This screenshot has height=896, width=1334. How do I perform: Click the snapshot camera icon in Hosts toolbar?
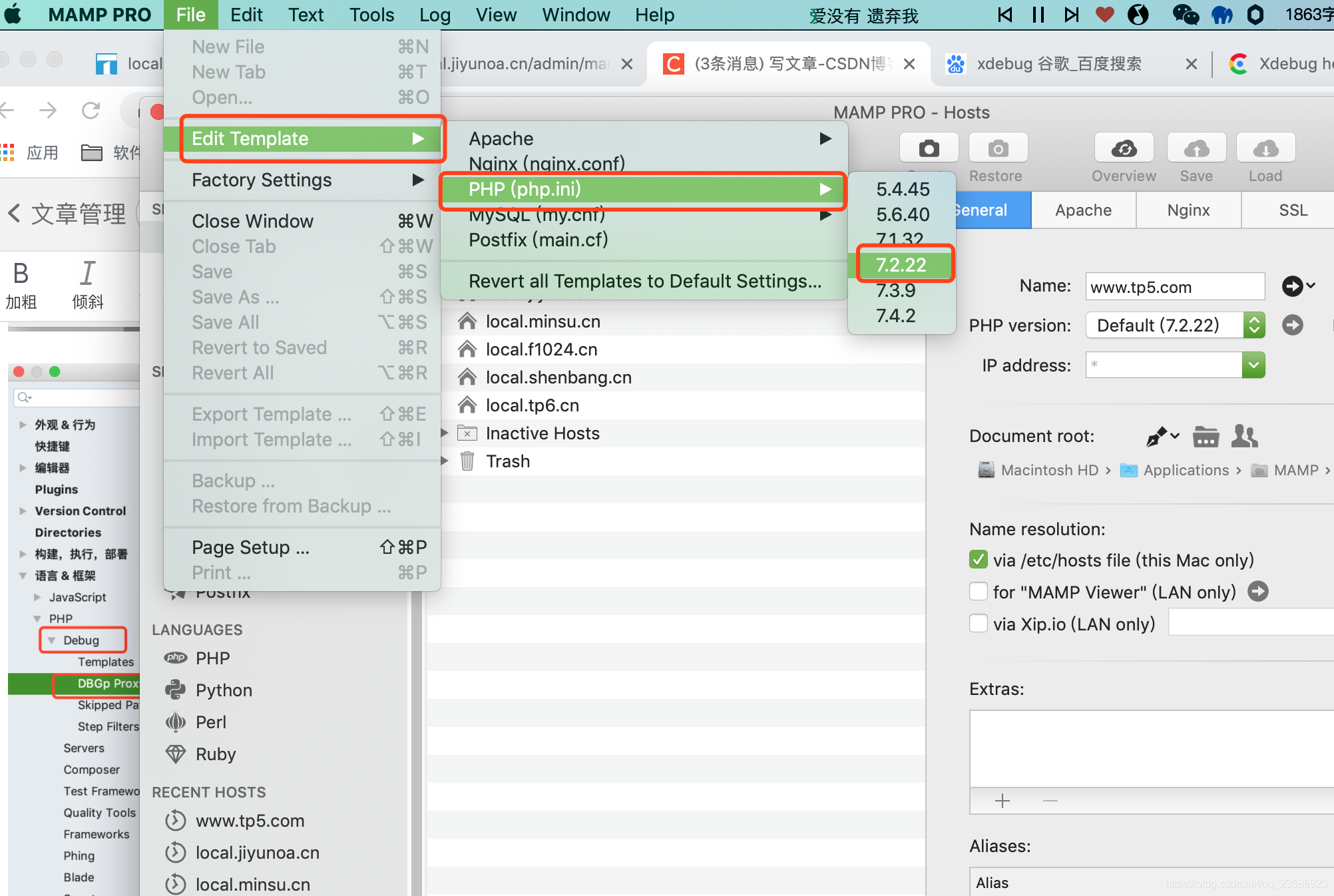click(x=929, y=148)
